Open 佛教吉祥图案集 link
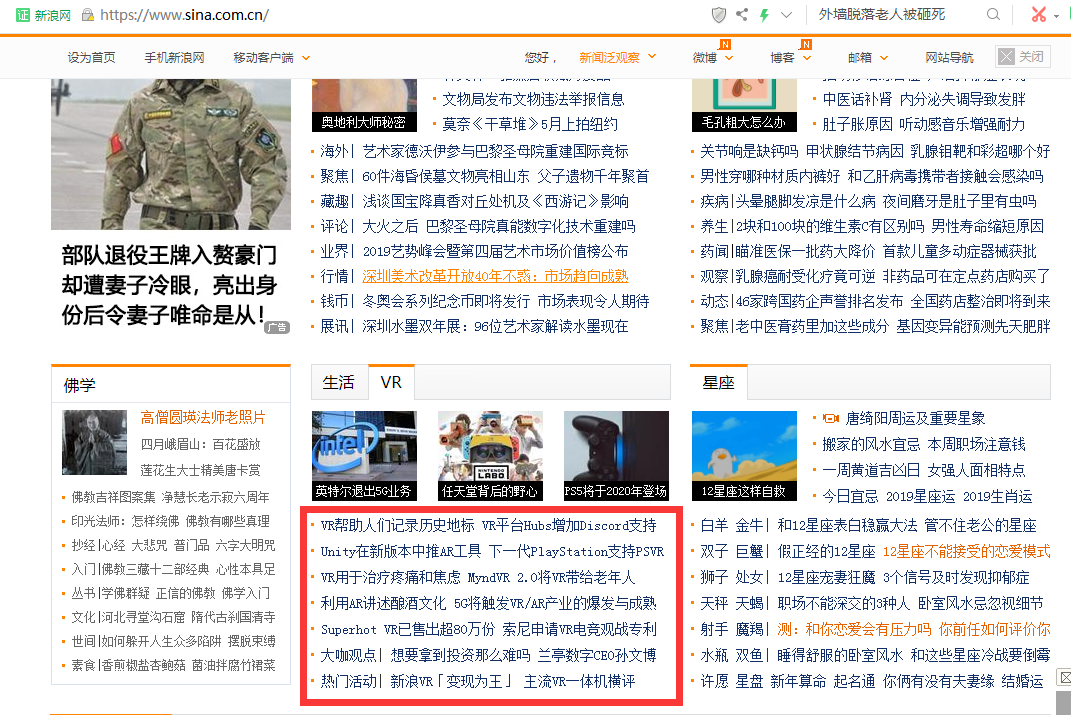The height and width of the screenshot is (715, 1071). pyautogui.click(x=113, y=497)
